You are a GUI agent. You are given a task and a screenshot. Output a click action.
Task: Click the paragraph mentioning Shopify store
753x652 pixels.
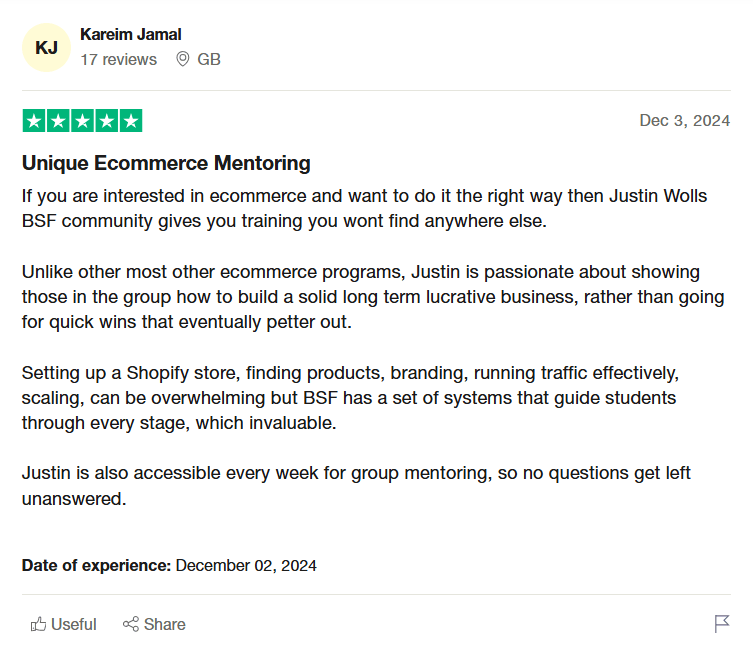click(350, 398)
